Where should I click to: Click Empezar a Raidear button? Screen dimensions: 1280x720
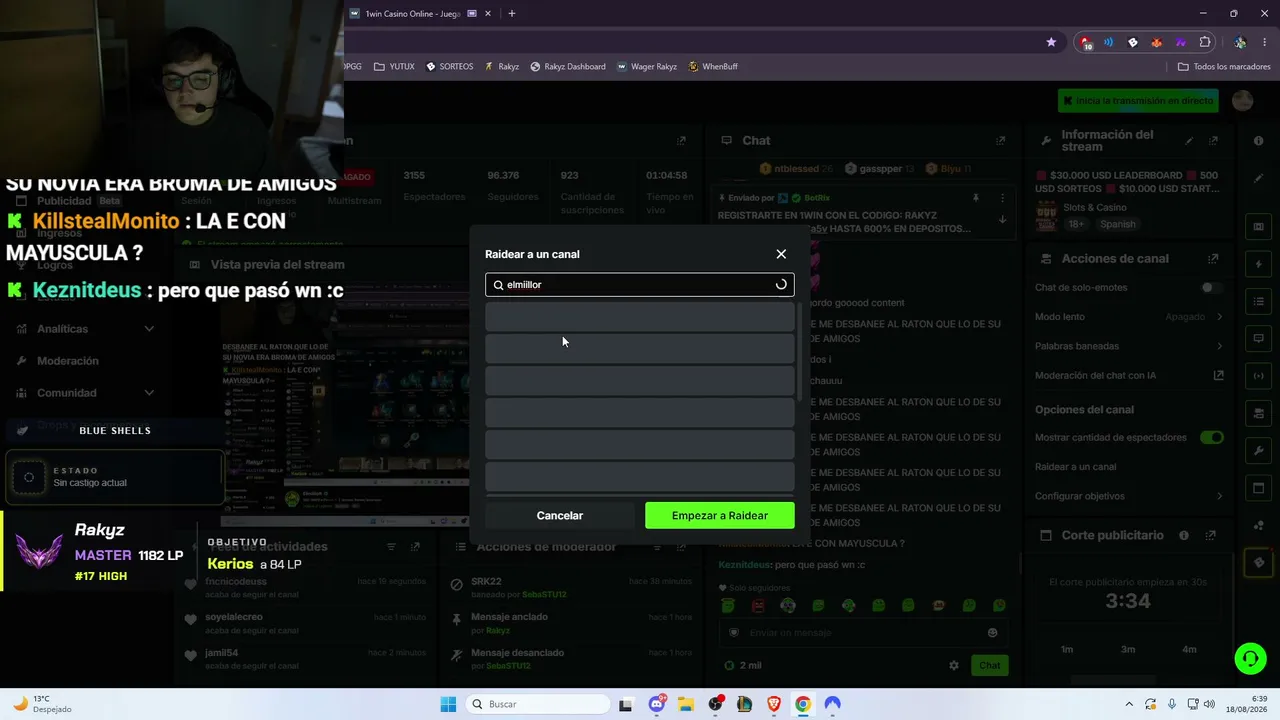click(x=720, y=515)
